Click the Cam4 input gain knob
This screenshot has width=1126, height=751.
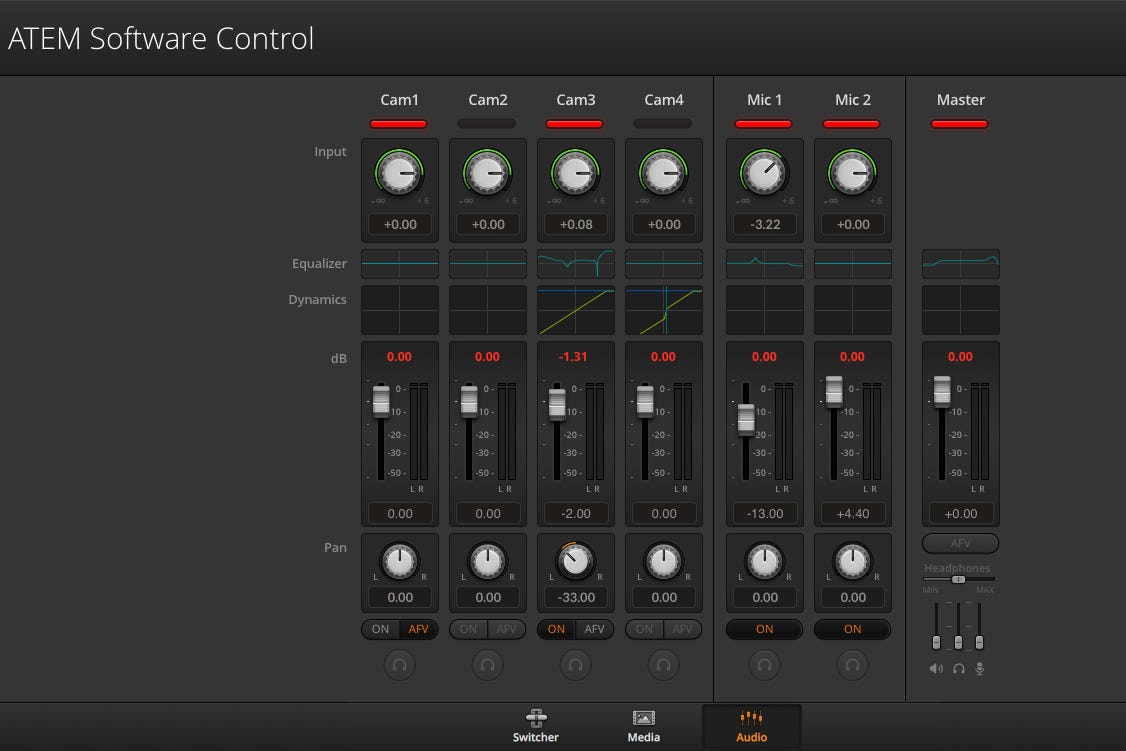click(x=664, y=173)
